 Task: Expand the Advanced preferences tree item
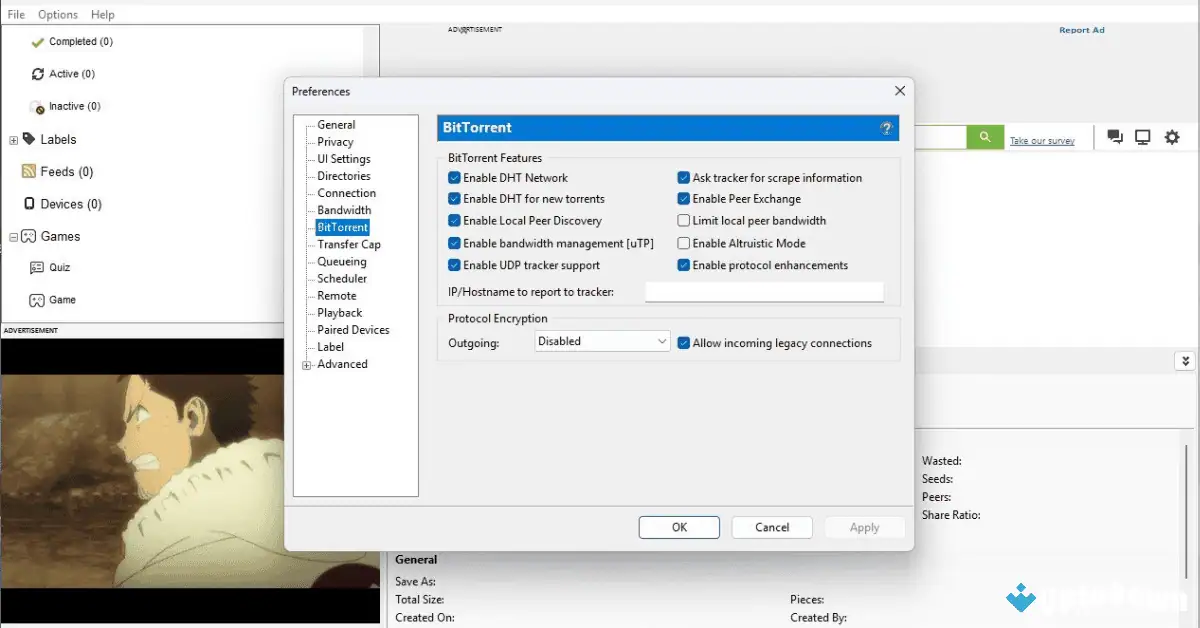point(306,364)
